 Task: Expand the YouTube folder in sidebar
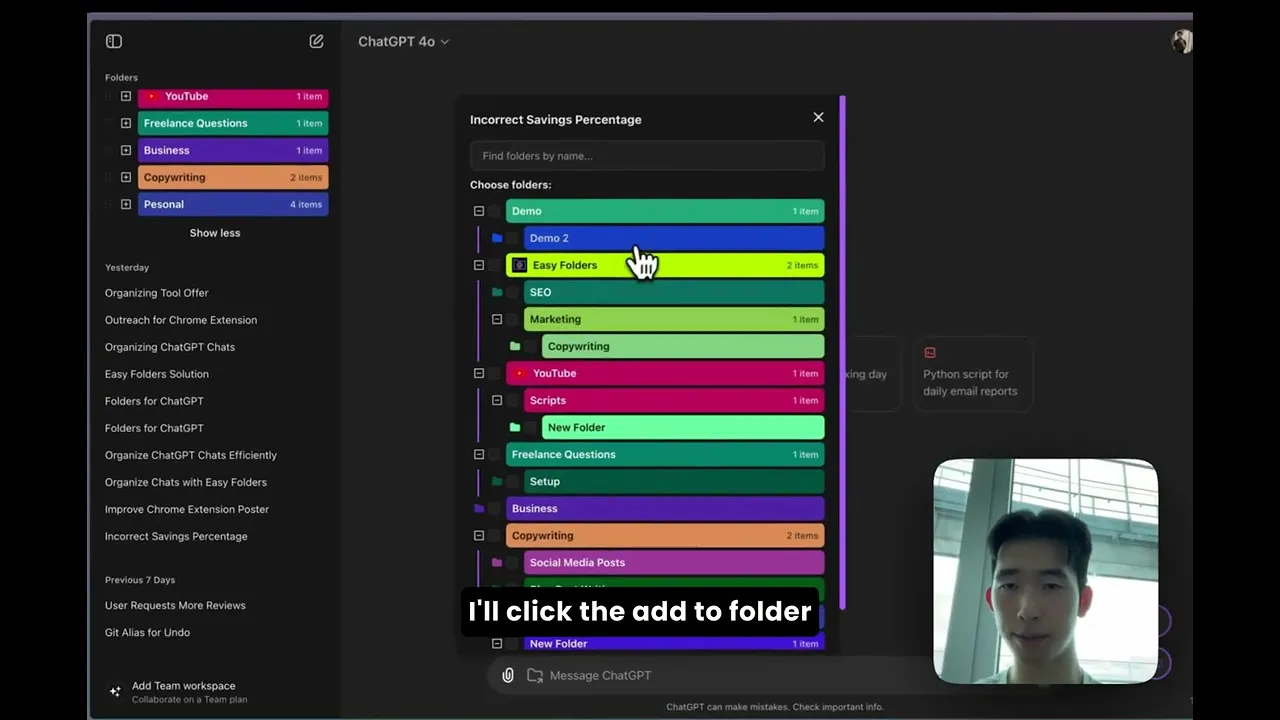126,96
